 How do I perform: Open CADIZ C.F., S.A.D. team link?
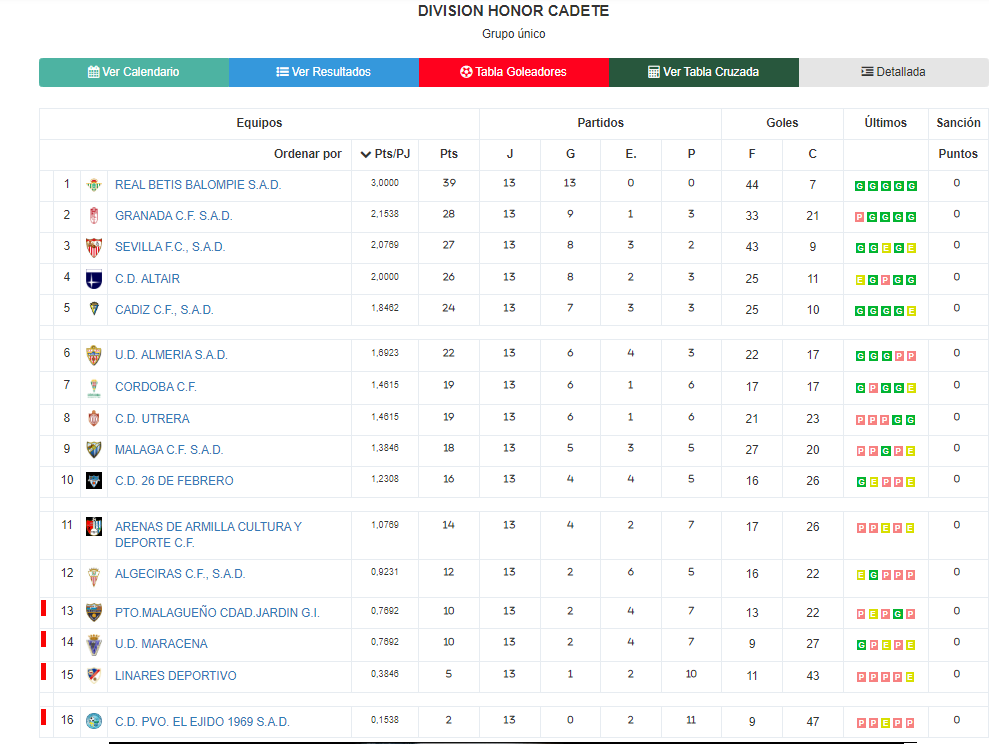(x=164, y=310)
